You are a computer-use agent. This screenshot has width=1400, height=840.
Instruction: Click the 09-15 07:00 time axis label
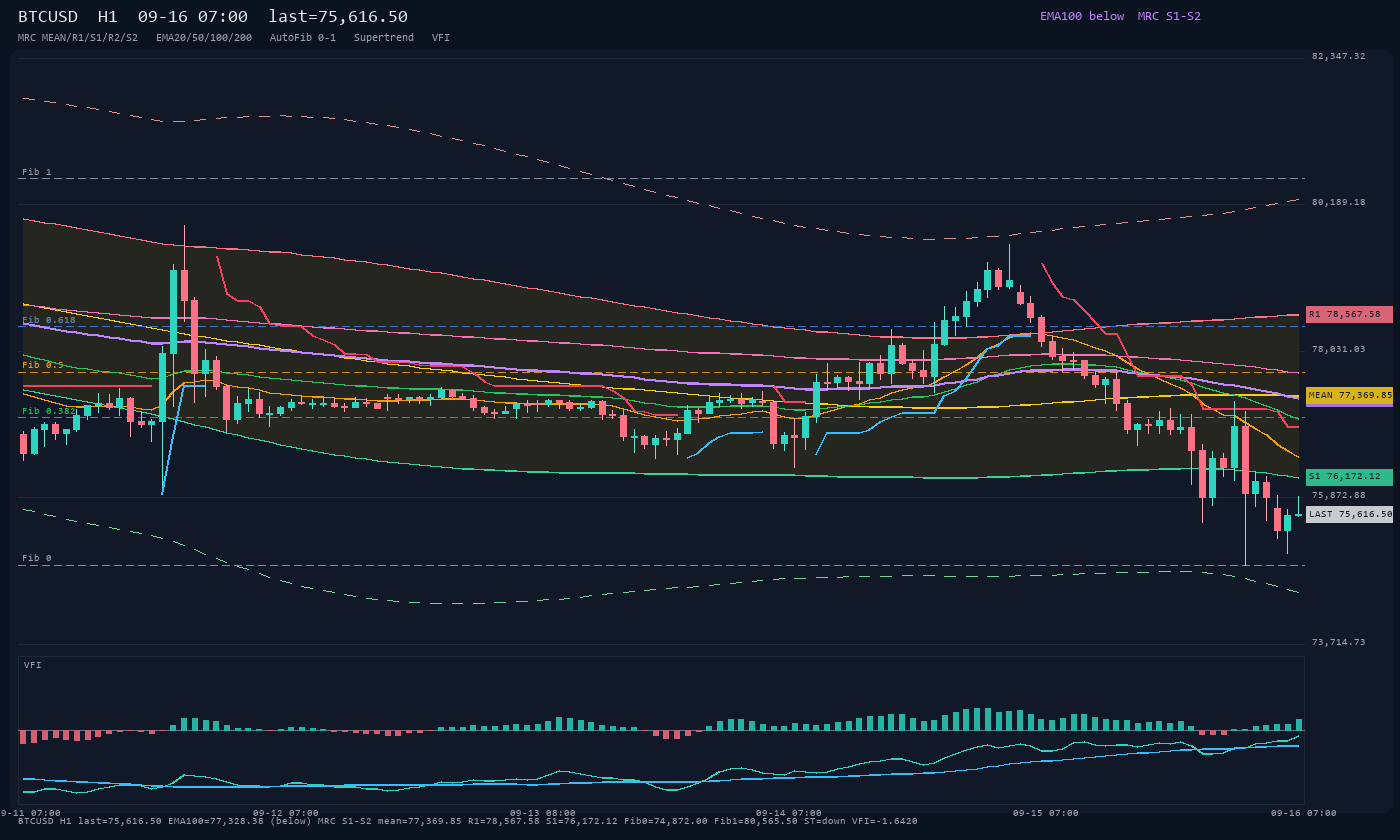[x=1046, y=813]
